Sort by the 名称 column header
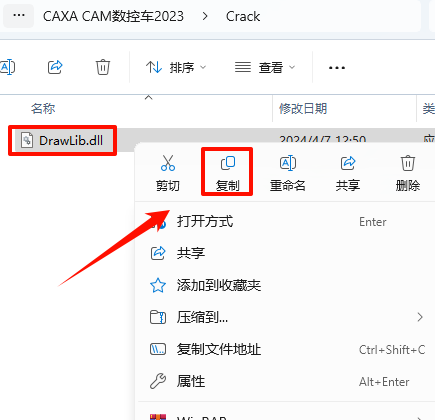The image size is (435, 420). coord(43,108)
